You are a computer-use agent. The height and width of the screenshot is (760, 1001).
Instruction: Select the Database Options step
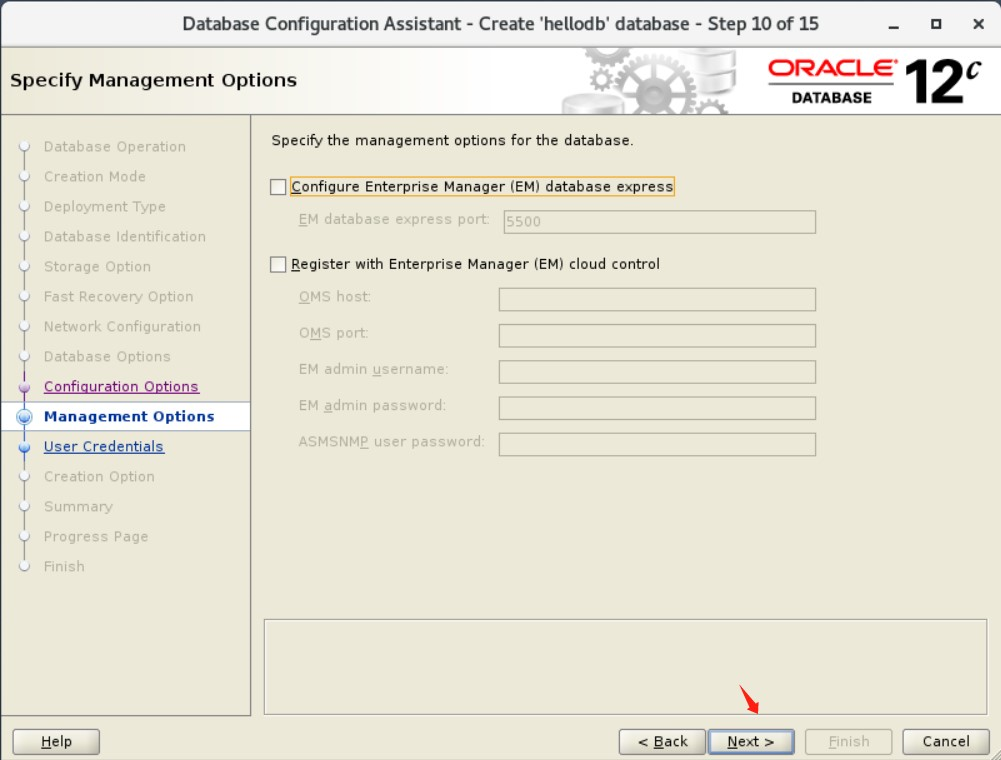tap(107, 356)
